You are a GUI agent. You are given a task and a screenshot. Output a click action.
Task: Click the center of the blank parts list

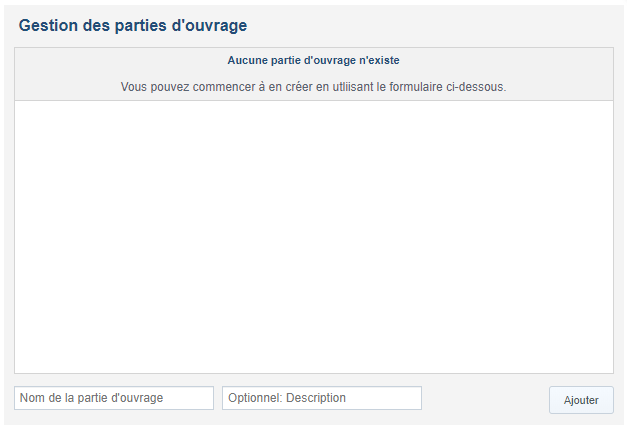[313, 237]
